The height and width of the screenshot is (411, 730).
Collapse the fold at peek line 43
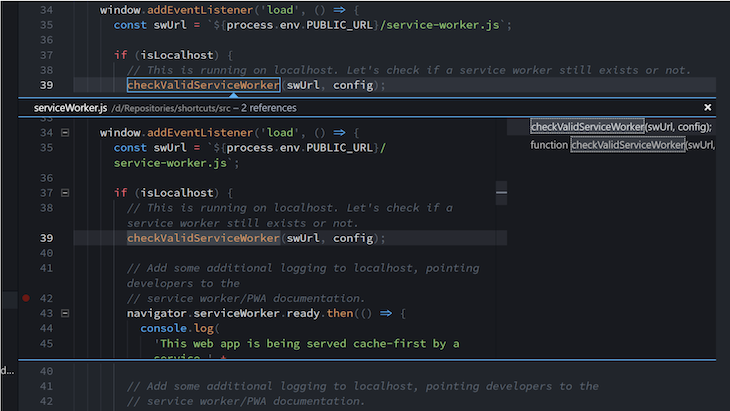(x=65, y=313)
